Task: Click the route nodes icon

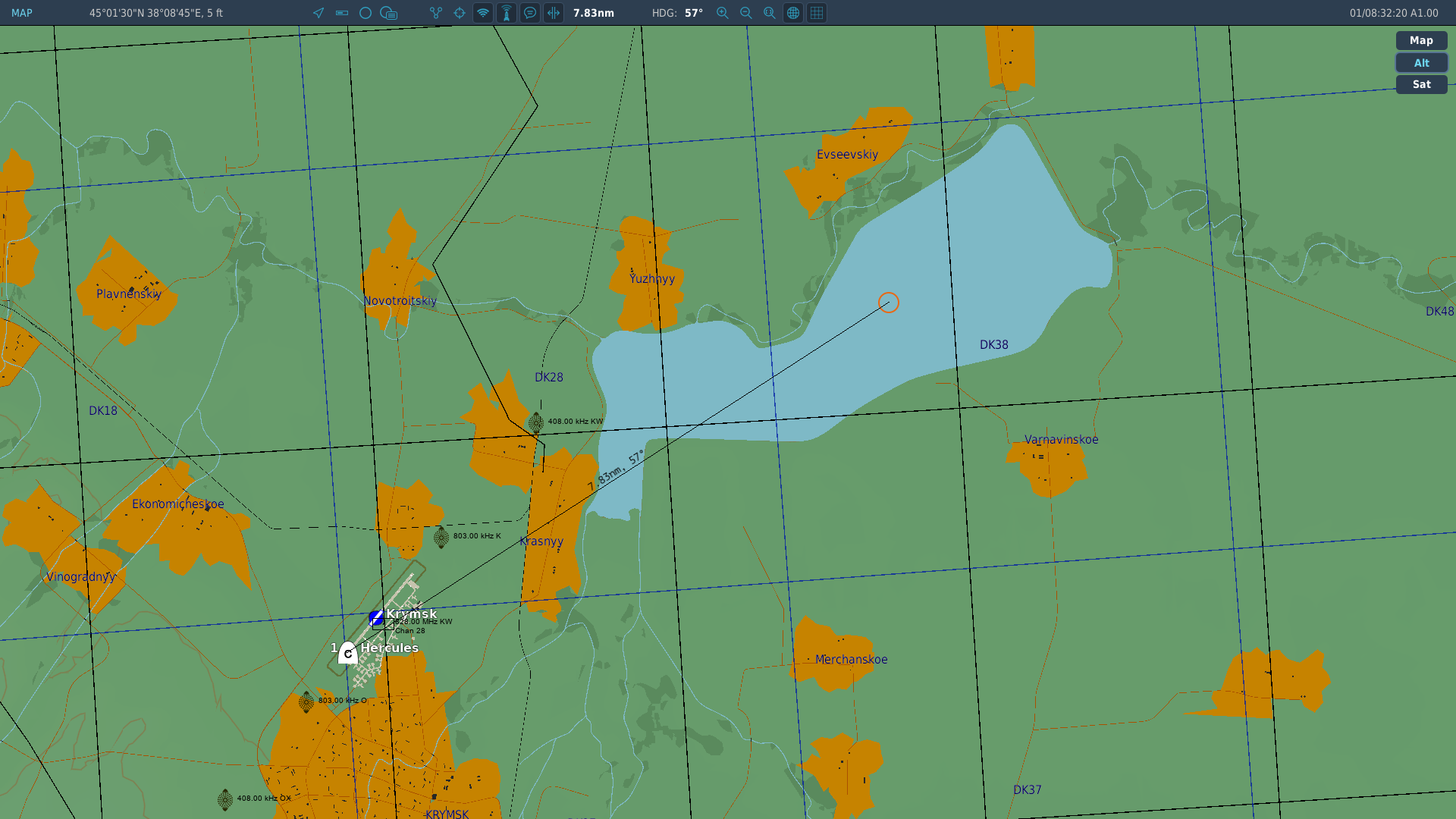Action: (436, 13)
